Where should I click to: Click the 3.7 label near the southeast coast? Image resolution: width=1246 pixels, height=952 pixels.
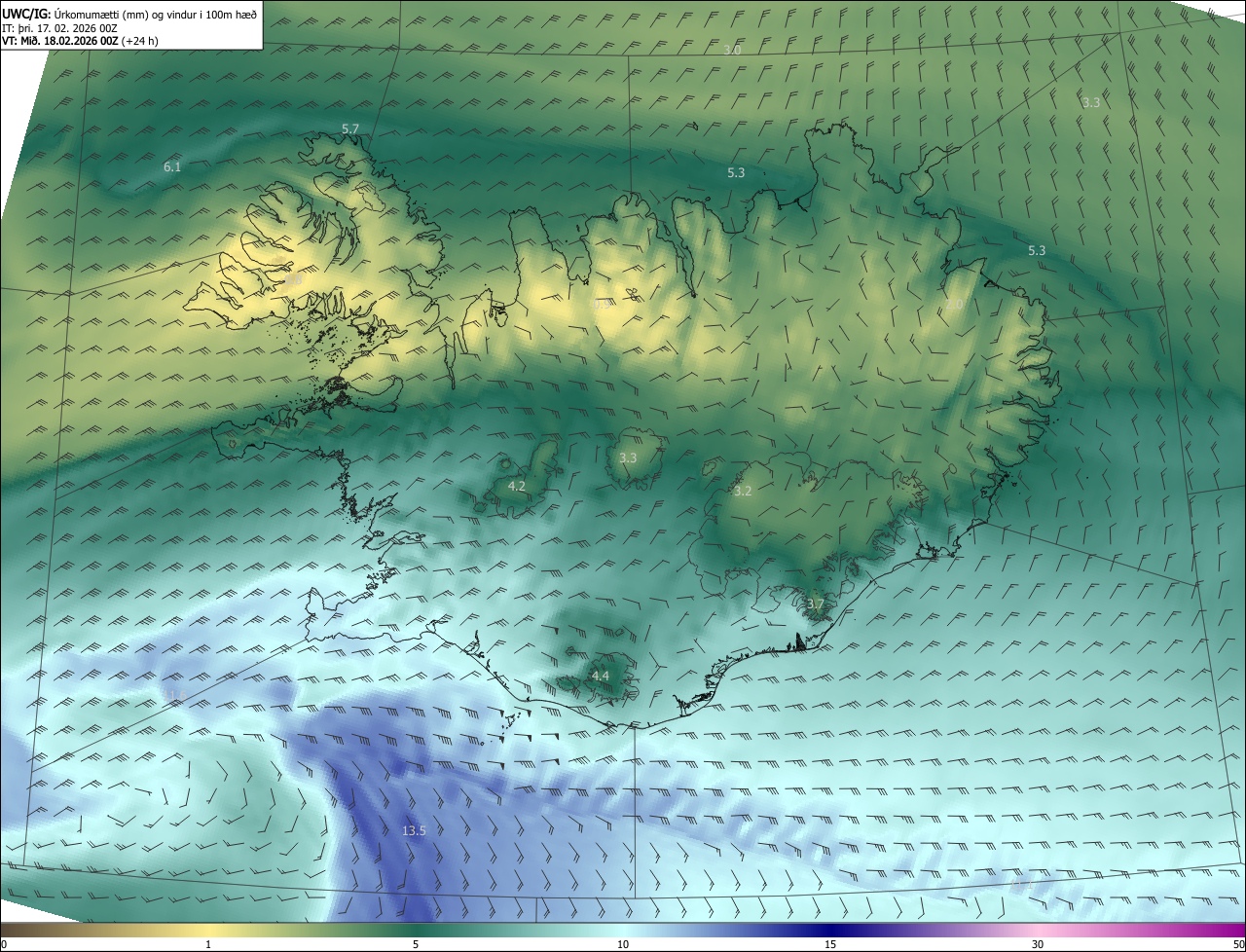pos(816,604)
